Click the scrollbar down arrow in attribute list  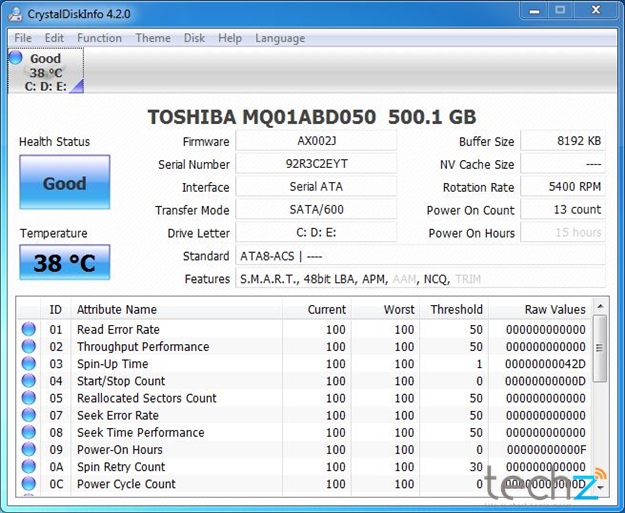point(600,487)
